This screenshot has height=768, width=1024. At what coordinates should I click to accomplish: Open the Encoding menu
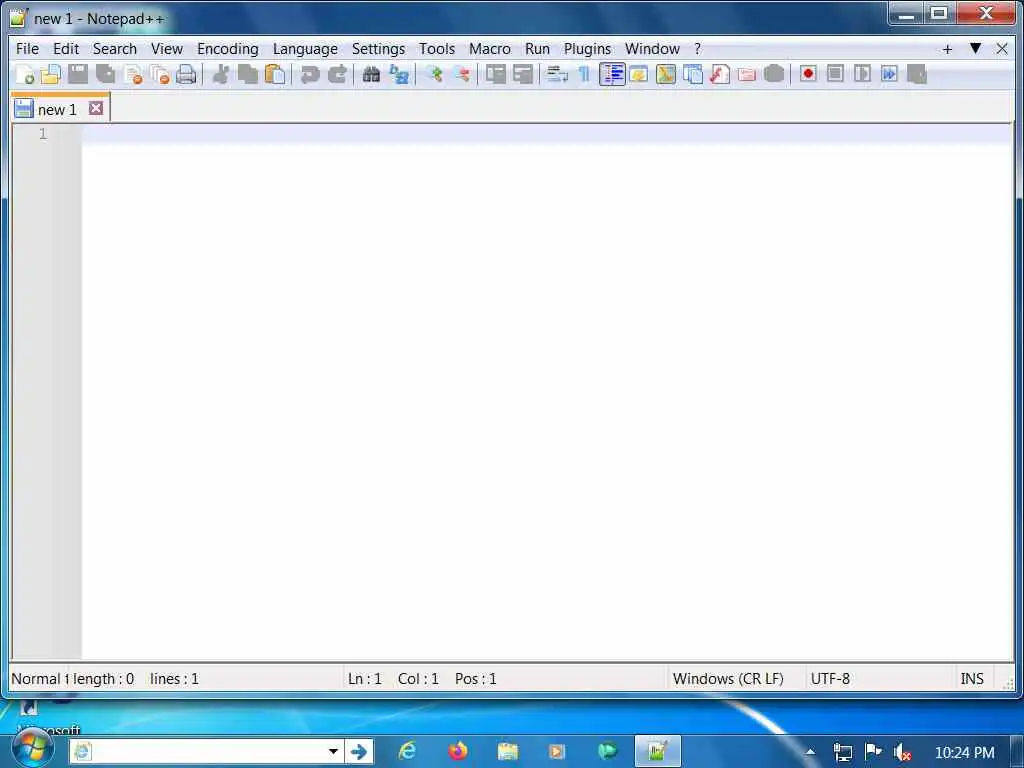pos(228,49)
